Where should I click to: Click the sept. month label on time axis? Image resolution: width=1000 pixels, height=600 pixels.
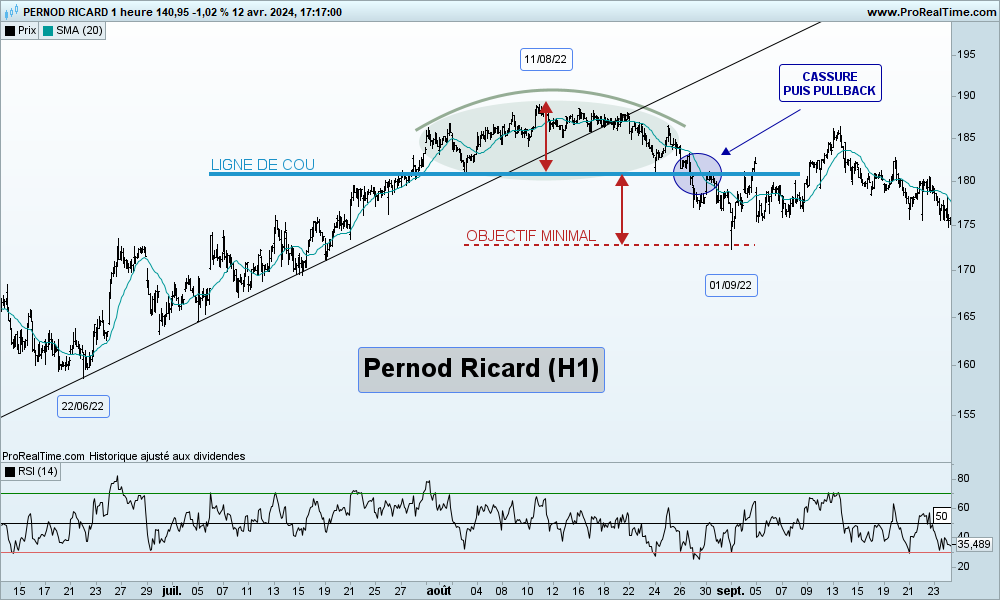pos(730,591)
